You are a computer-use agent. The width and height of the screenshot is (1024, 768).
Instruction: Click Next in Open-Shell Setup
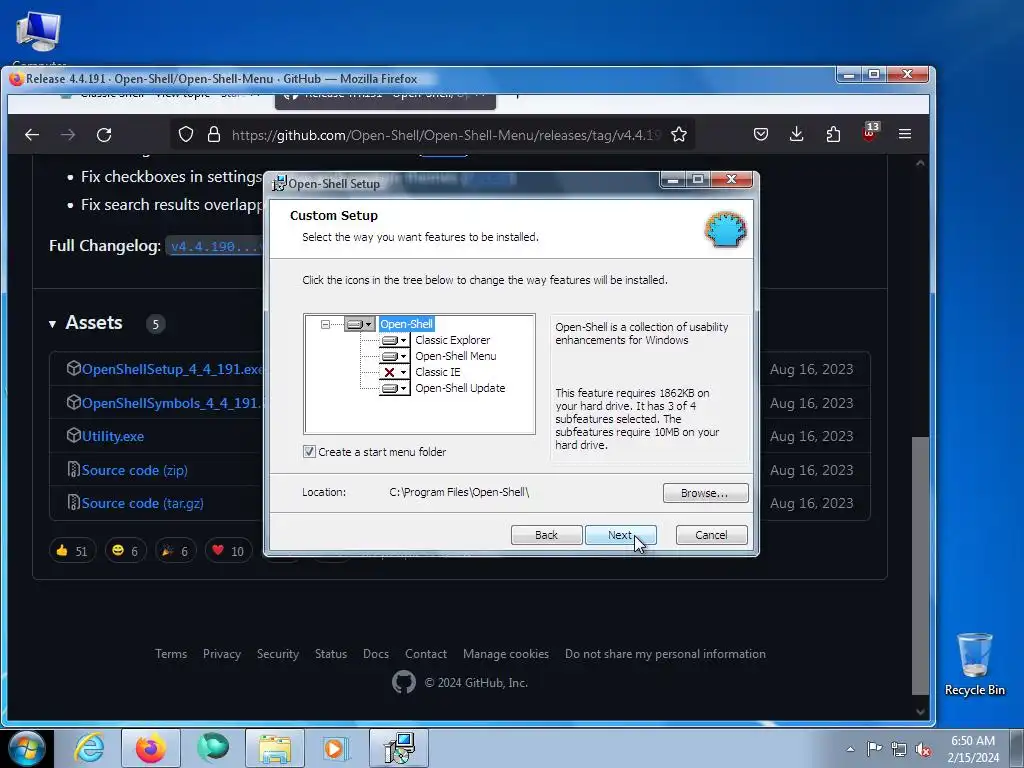[620, 535]
